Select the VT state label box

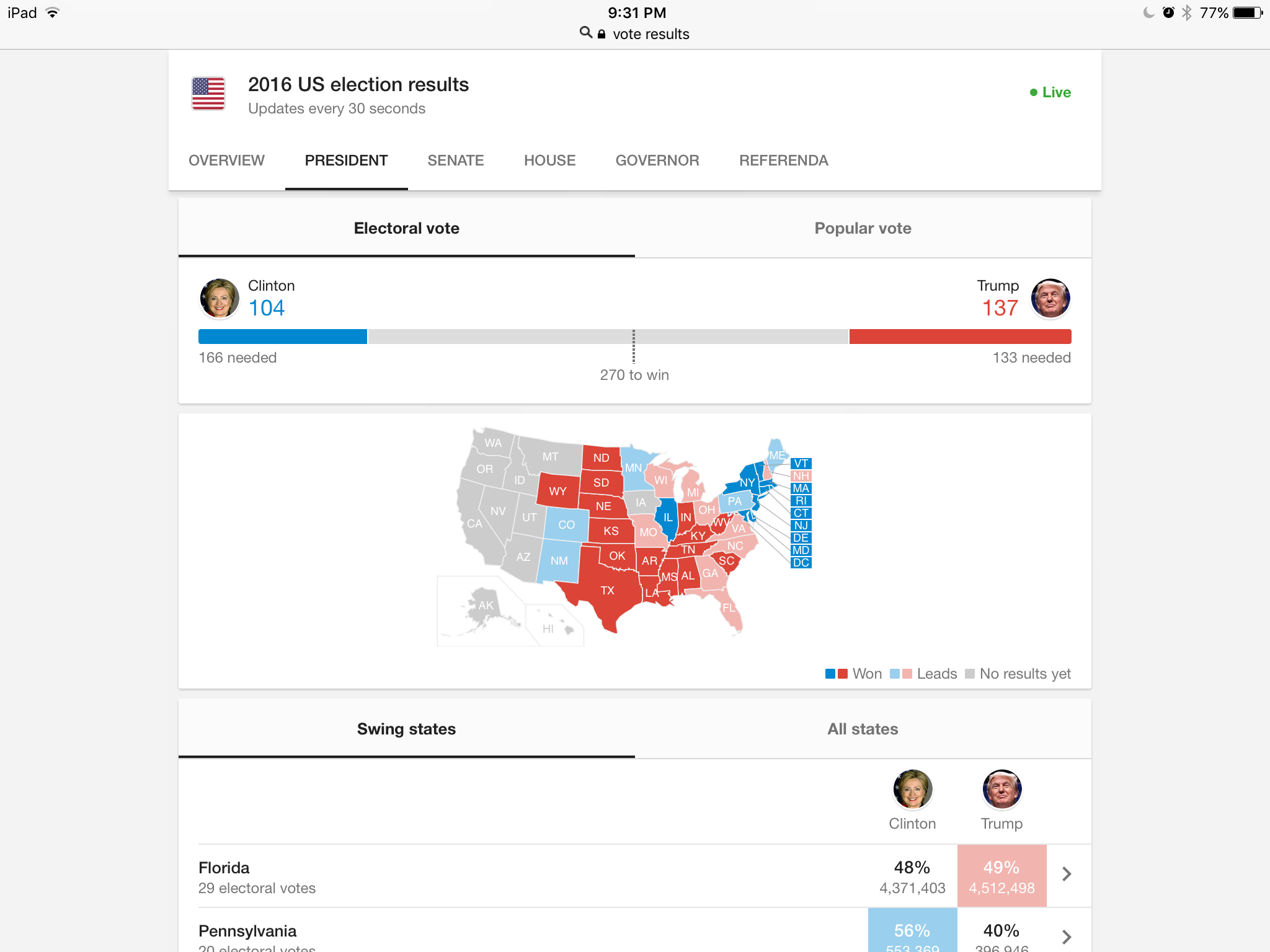[801, 464]
